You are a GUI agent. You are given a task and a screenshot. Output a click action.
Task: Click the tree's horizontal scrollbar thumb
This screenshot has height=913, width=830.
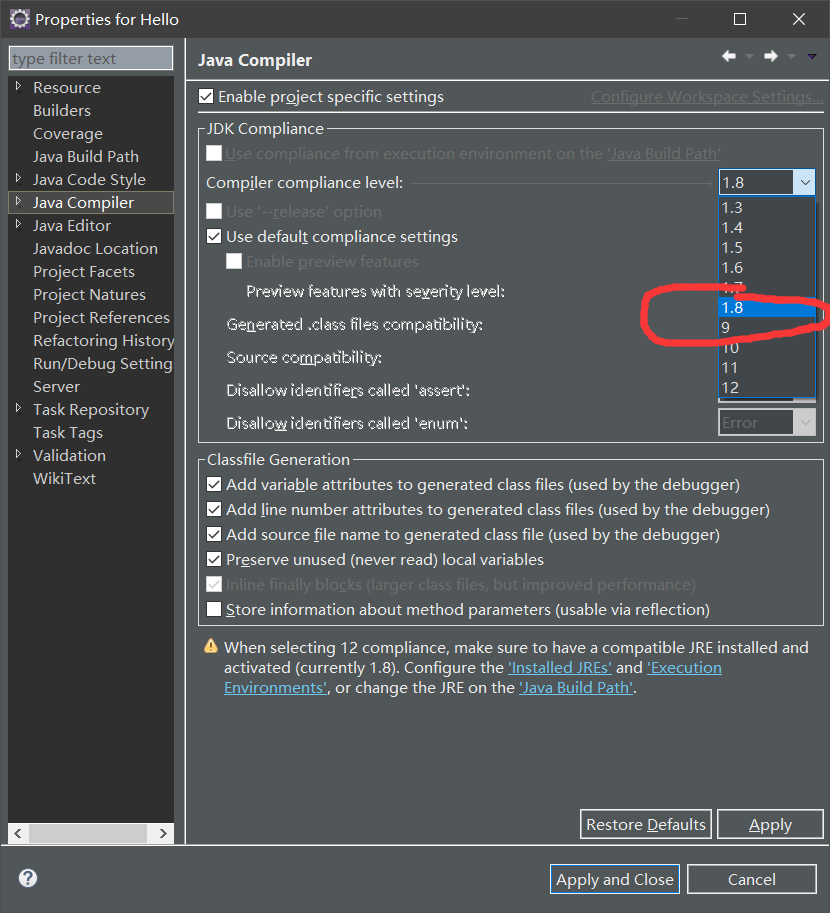tap(88, 833)
